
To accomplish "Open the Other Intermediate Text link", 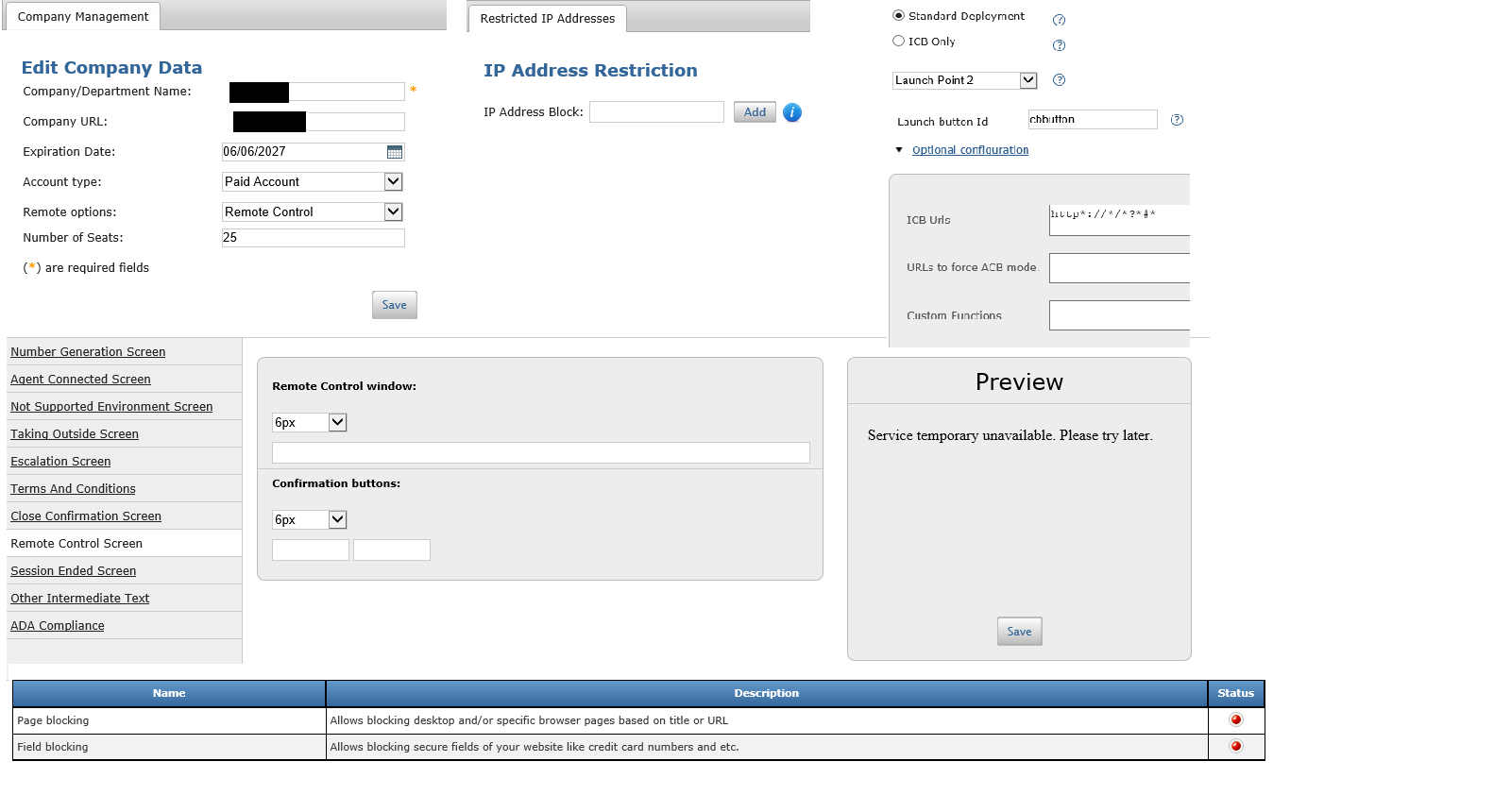I will (79, 599).
